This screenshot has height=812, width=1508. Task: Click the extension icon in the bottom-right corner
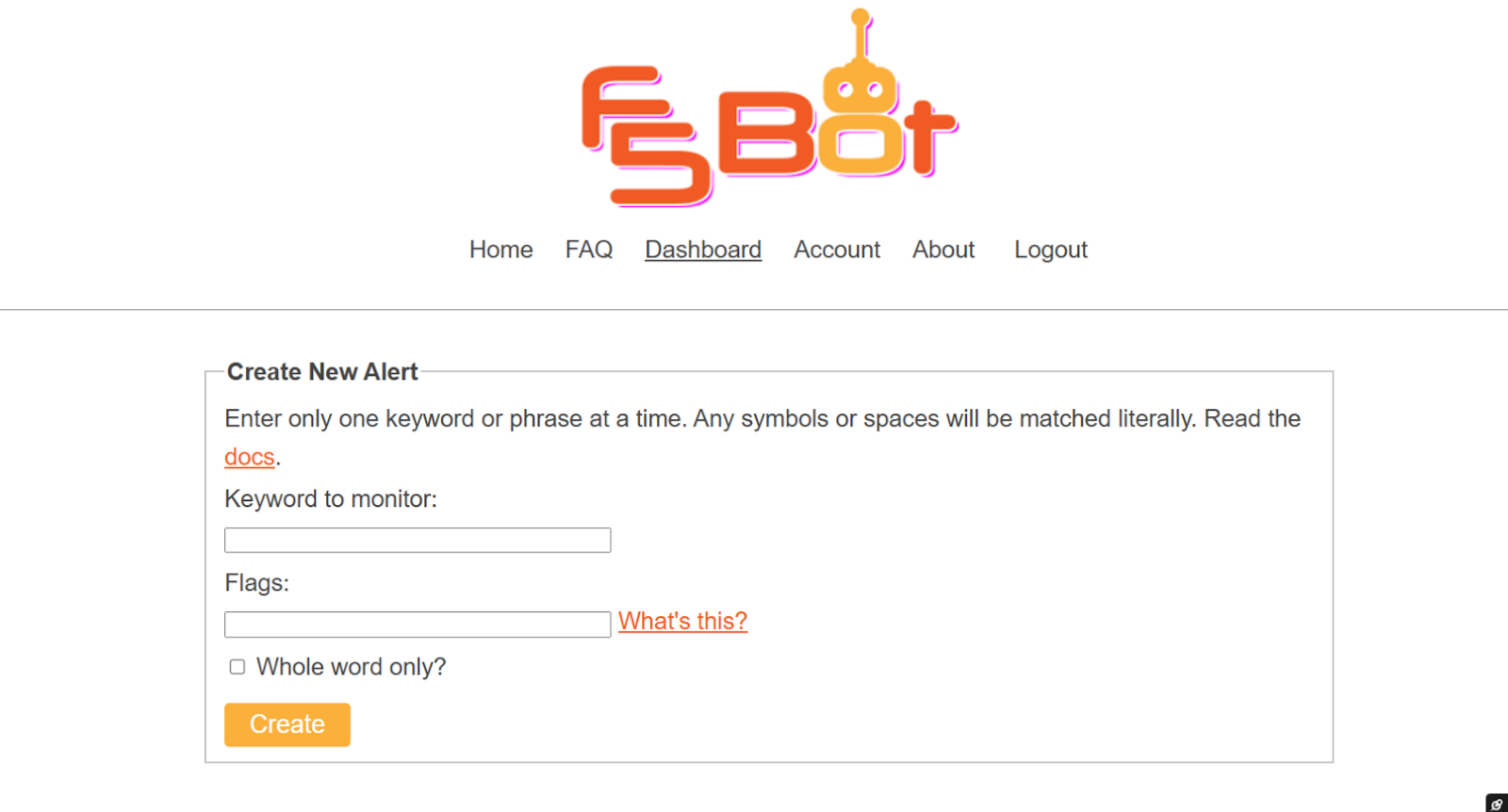tap(1497, 803)
